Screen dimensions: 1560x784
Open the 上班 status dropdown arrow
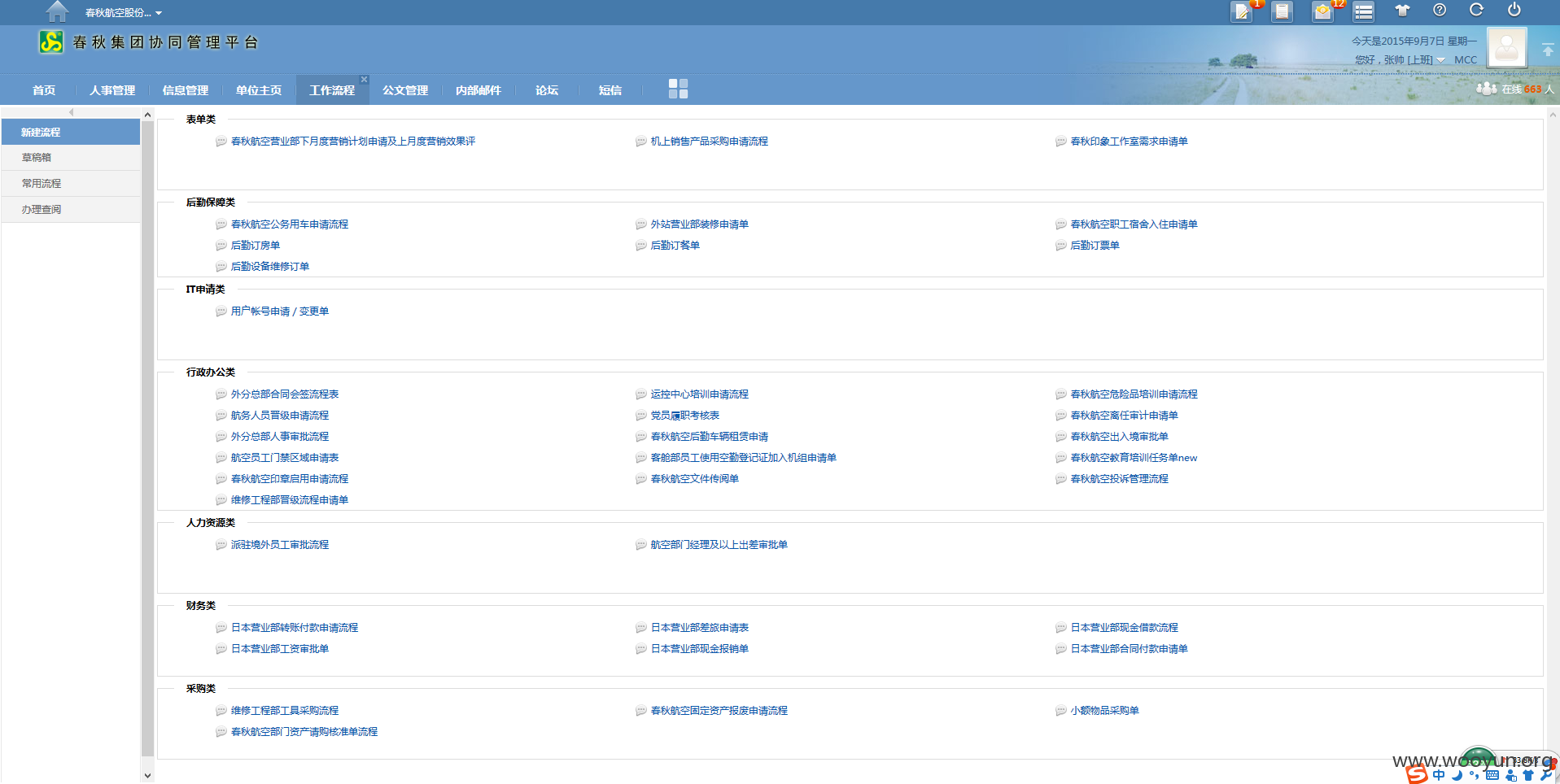(x=1441, y=60)
